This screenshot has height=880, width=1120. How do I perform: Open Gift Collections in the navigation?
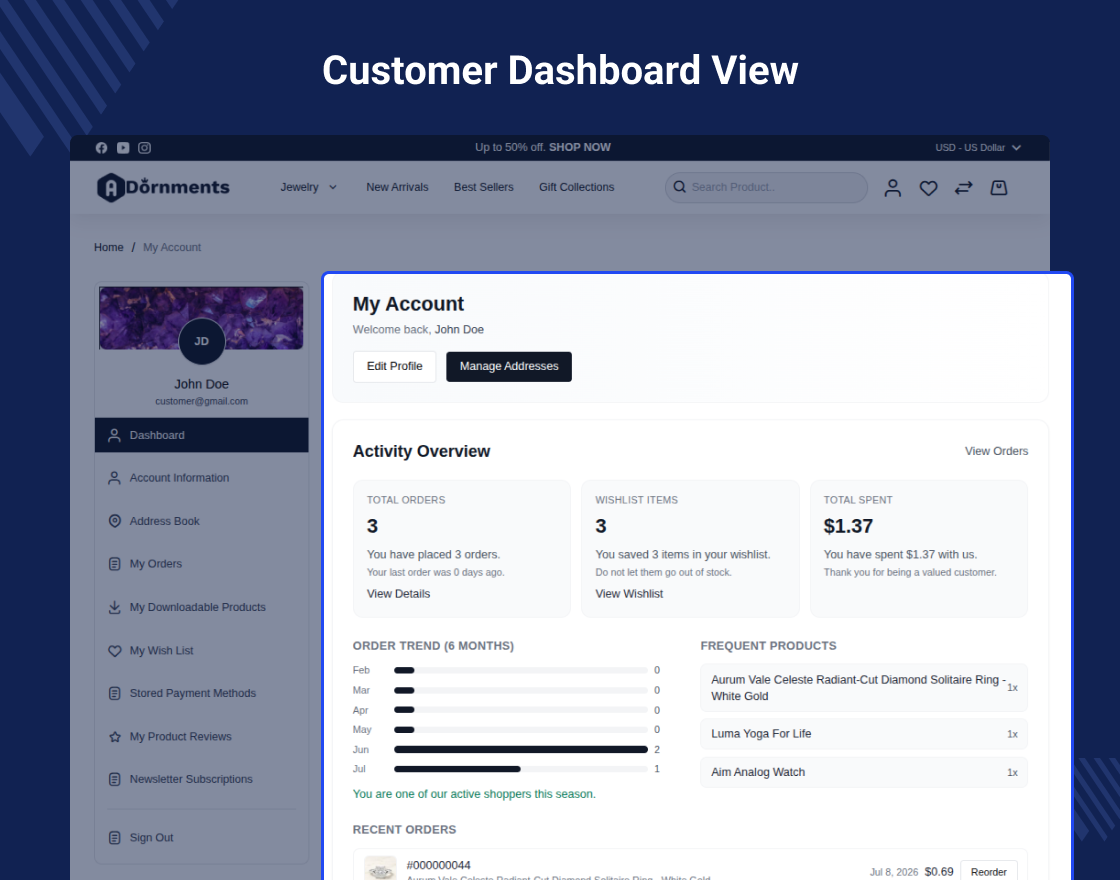pyautogui.click(x=576, y=187)
